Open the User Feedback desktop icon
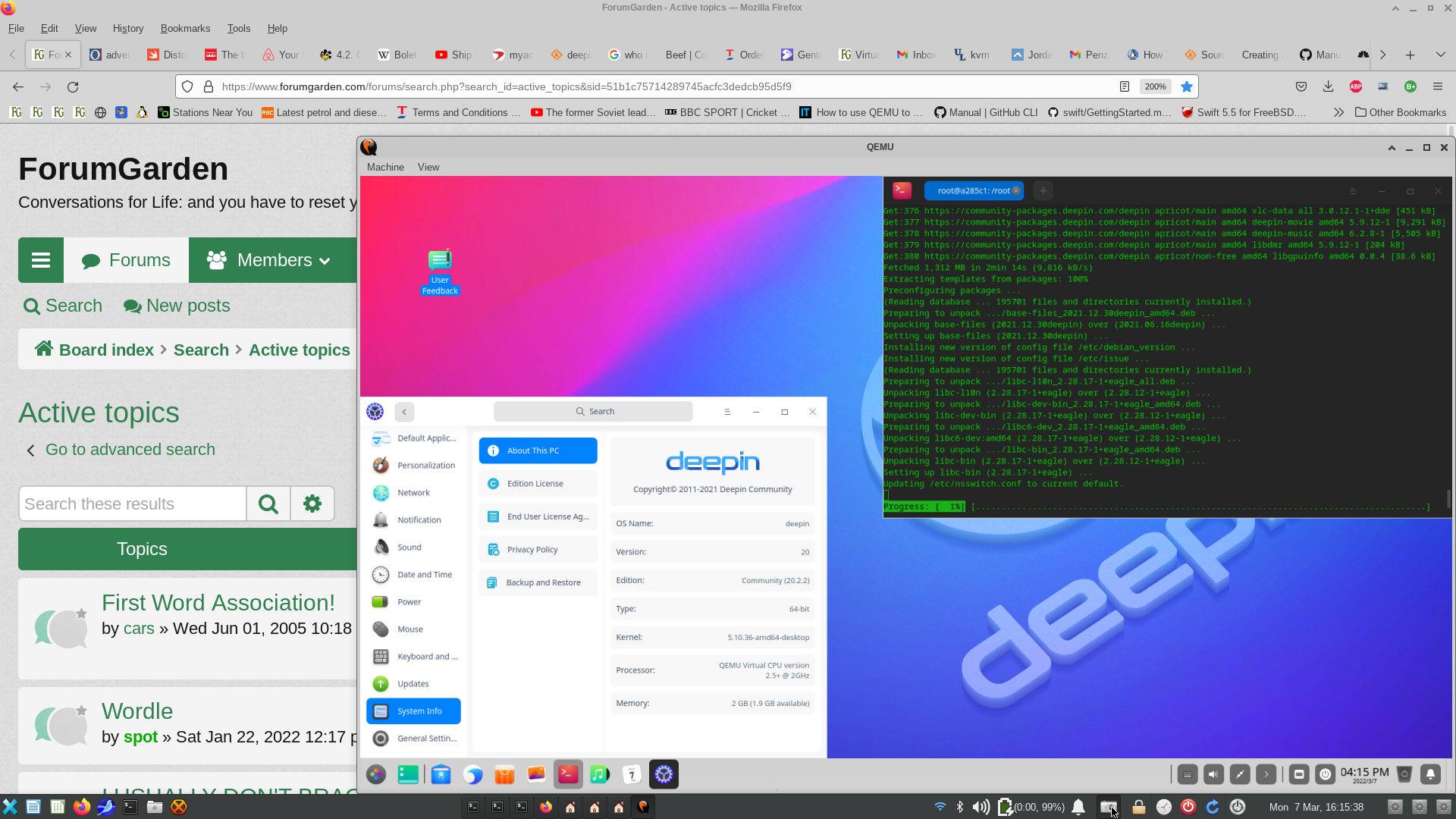 (x=440, y=272)
